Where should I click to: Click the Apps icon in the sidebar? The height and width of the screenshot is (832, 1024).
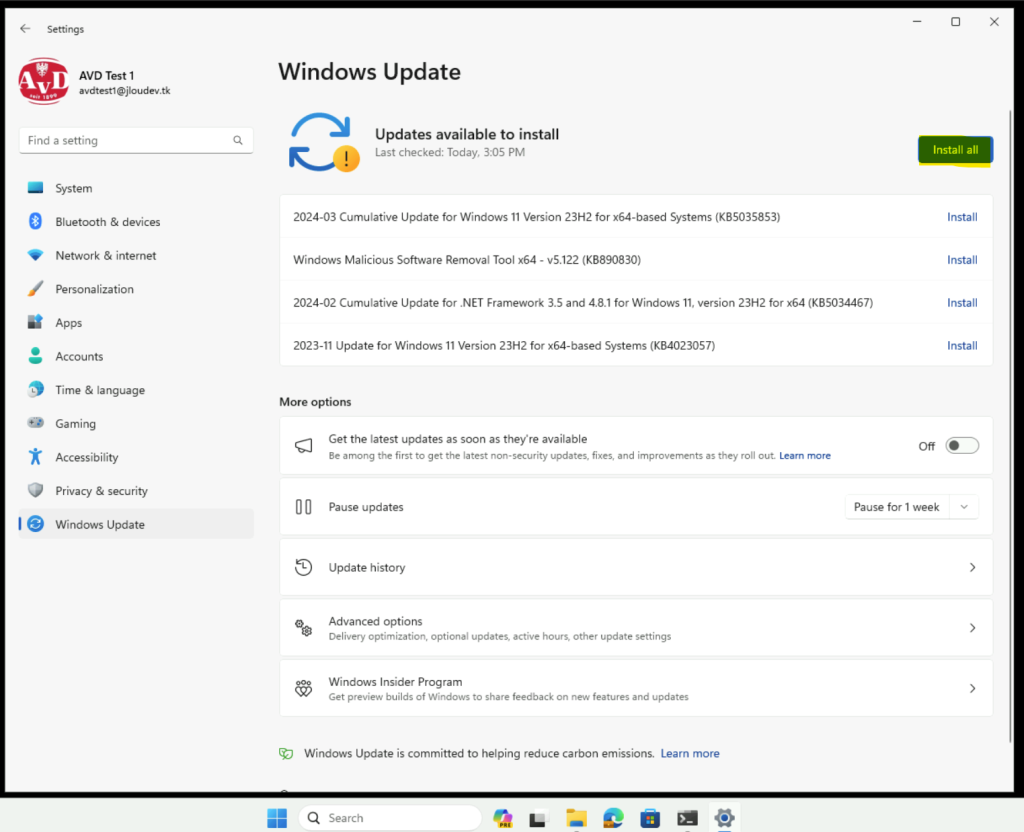(35, 323)
